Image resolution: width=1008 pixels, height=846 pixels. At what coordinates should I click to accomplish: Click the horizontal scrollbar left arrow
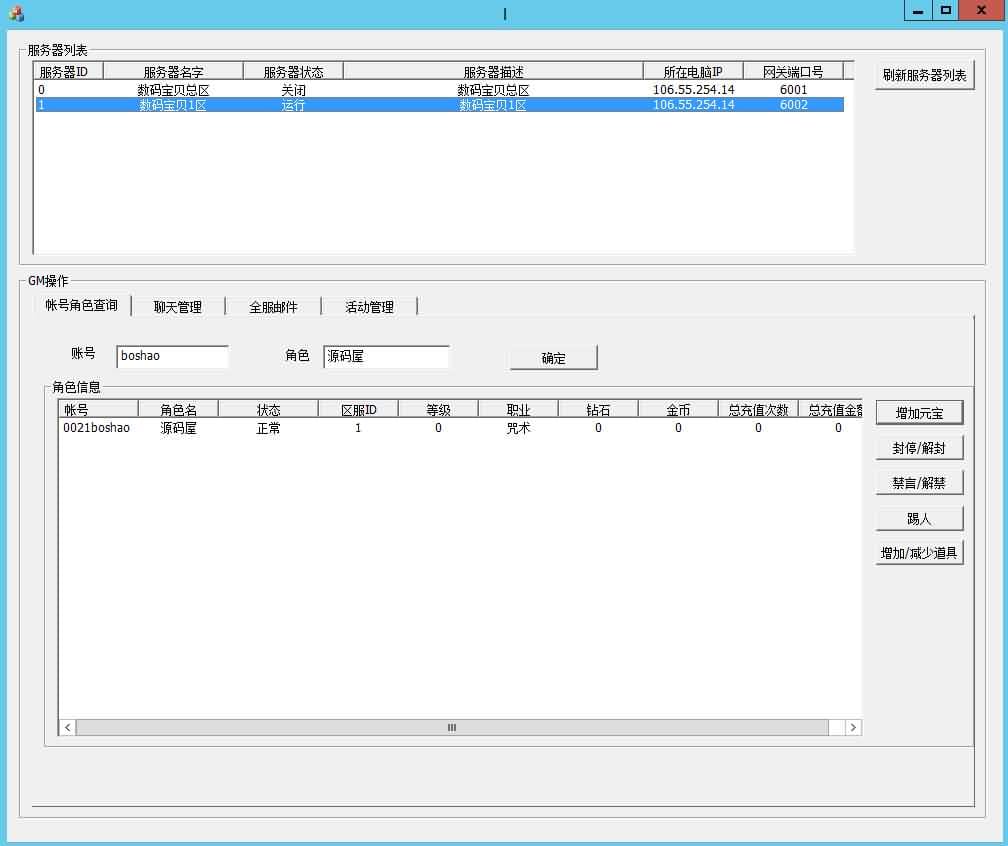coord(68,728)
